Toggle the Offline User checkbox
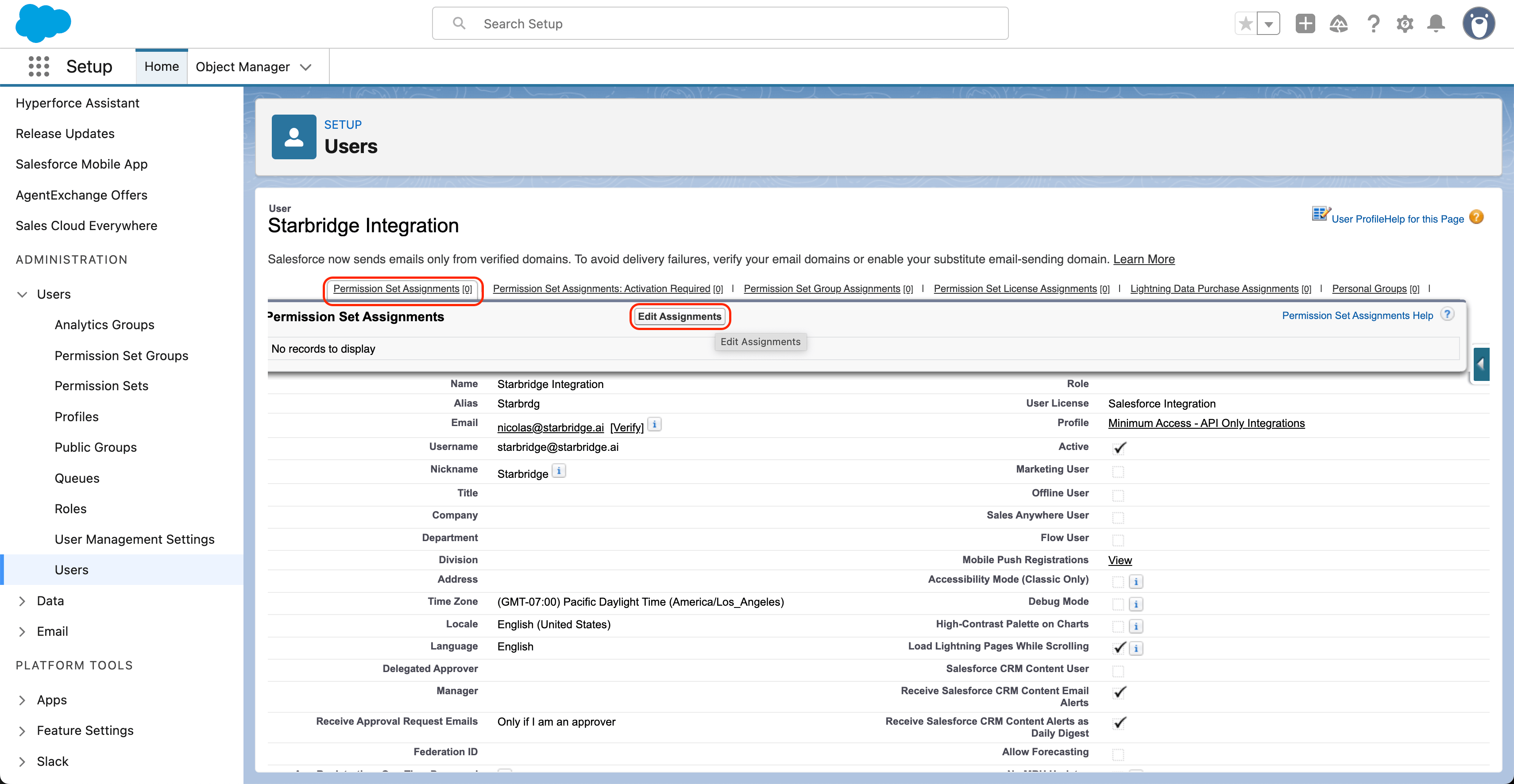Screen dimensions: 1514x784 coord(1118,496)
